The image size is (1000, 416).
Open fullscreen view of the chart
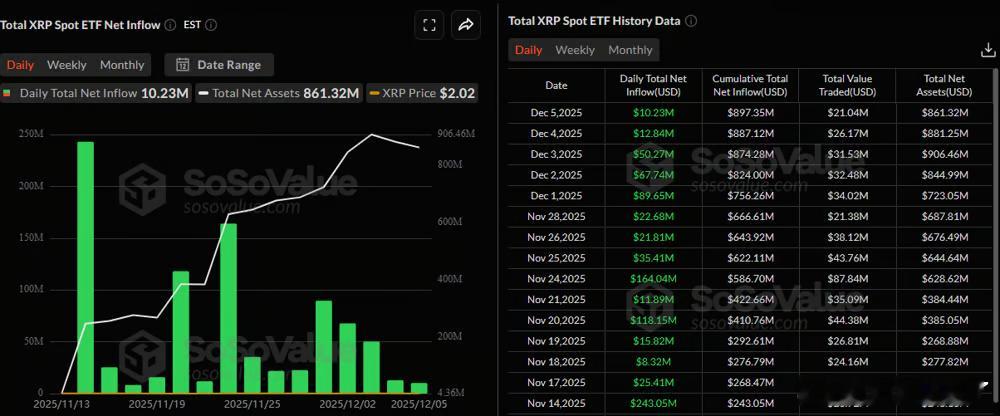[x=429, y=26]
